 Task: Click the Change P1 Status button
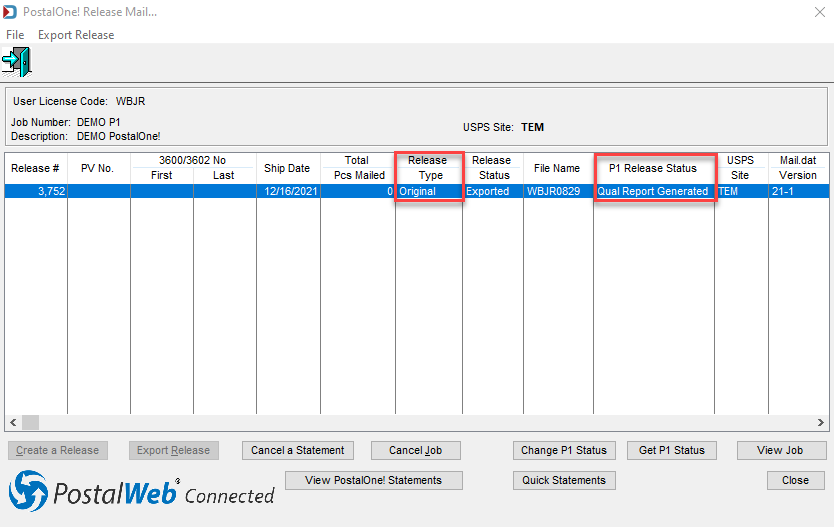click(564, 450)
